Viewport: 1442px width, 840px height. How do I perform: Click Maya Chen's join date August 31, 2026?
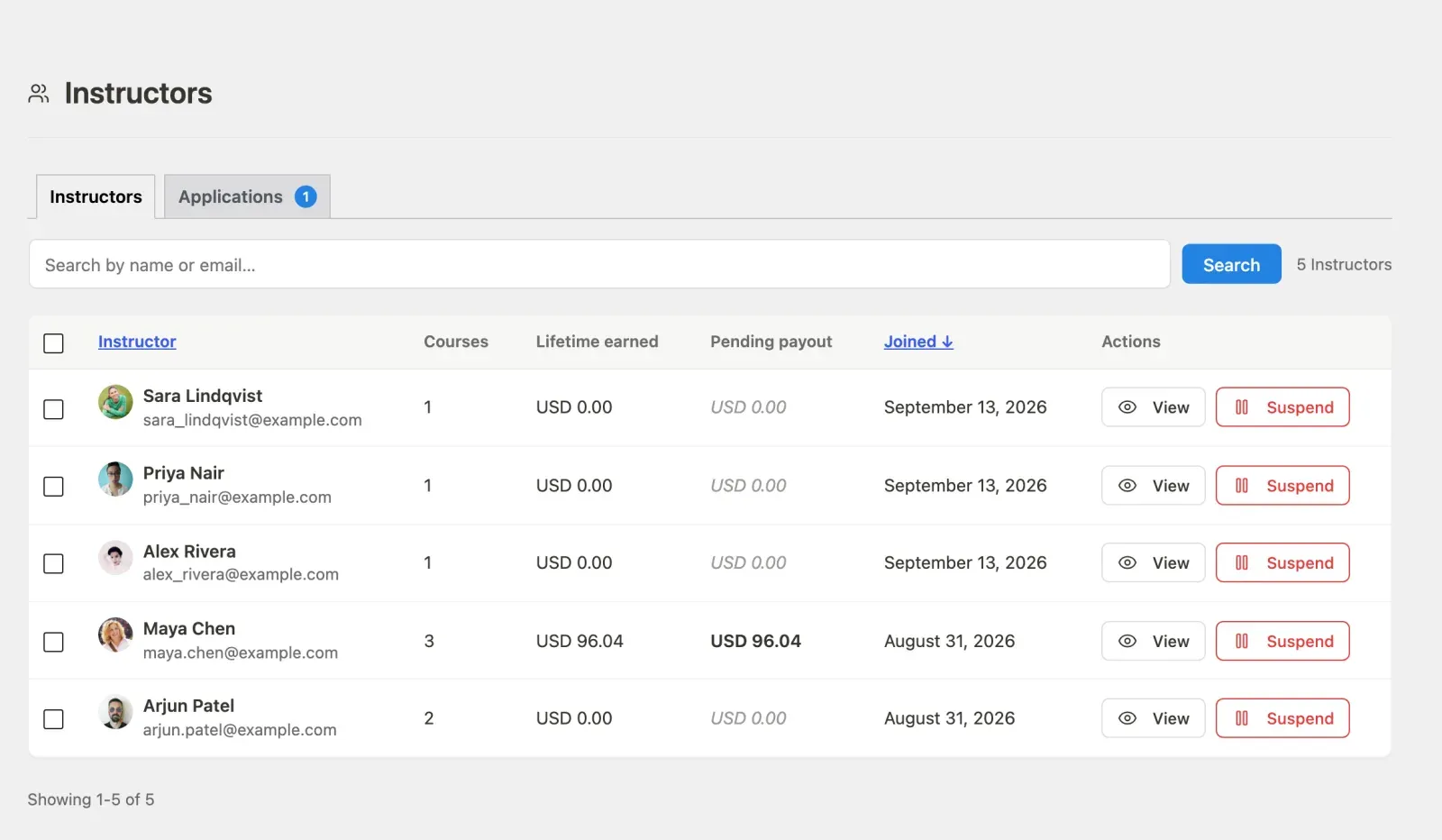coord(949,641)
